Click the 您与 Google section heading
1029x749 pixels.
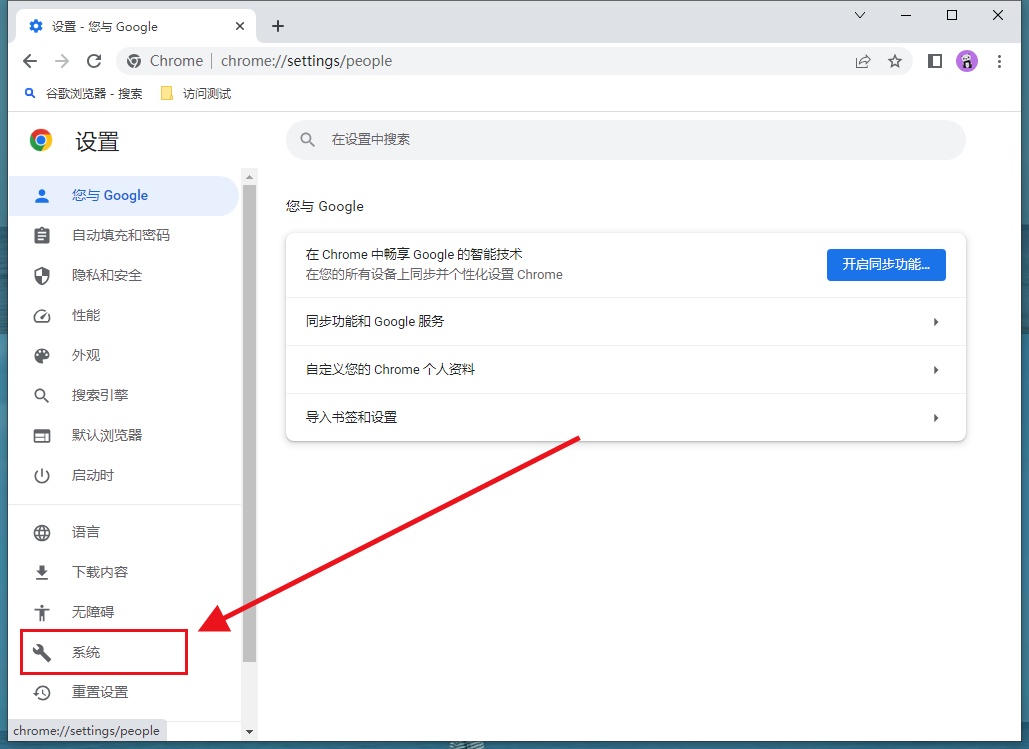(324, 206)
